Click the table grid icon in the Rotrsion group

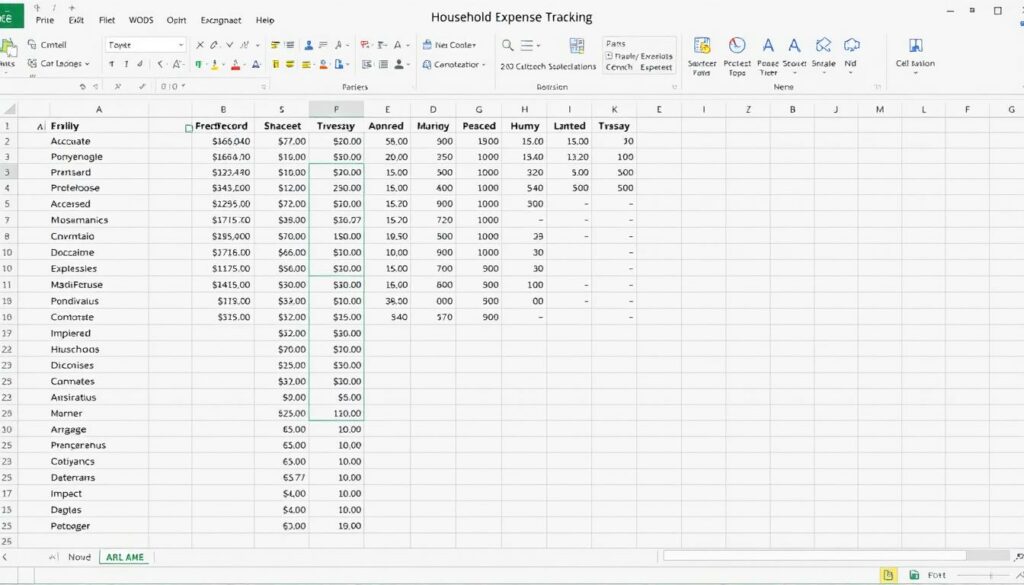[577, 45]
